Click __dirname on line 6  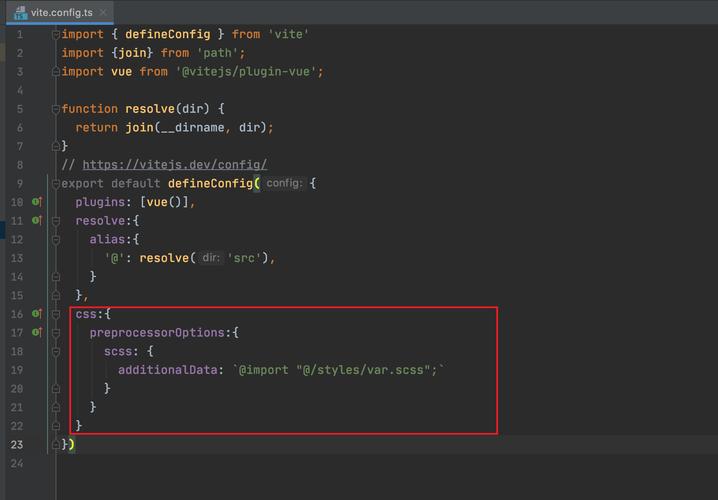pyautogui.click(x=192, y=128)
